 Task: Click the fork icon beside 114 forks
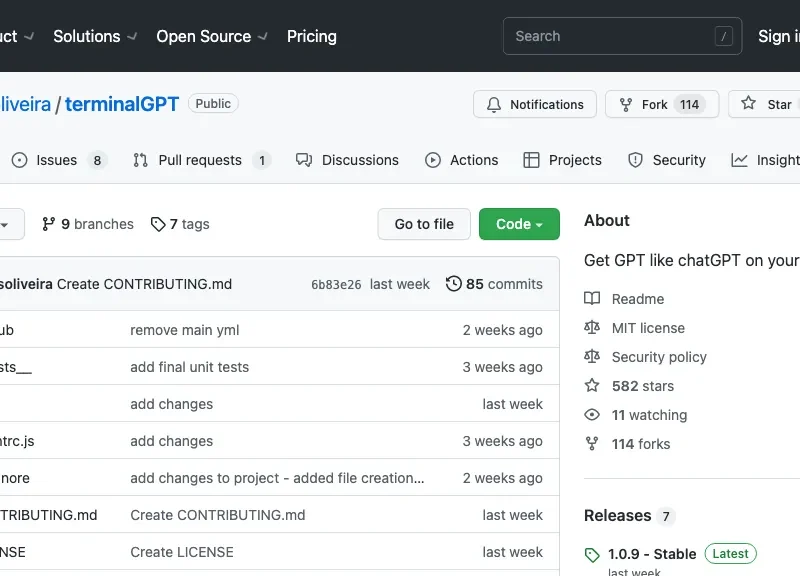[592, 444]
